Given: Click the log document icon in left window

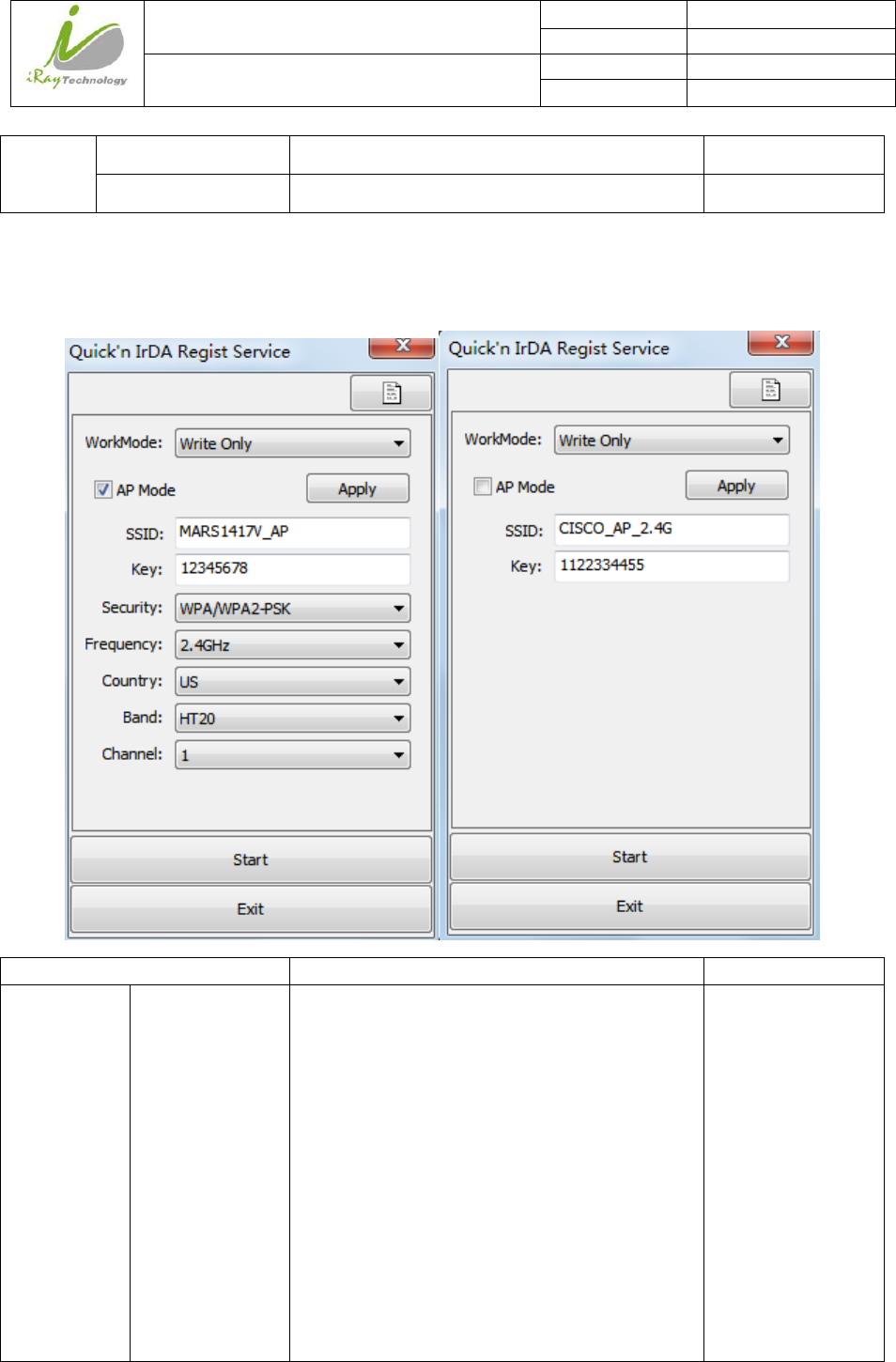Looking at the screenshot, I should point(392,393).
